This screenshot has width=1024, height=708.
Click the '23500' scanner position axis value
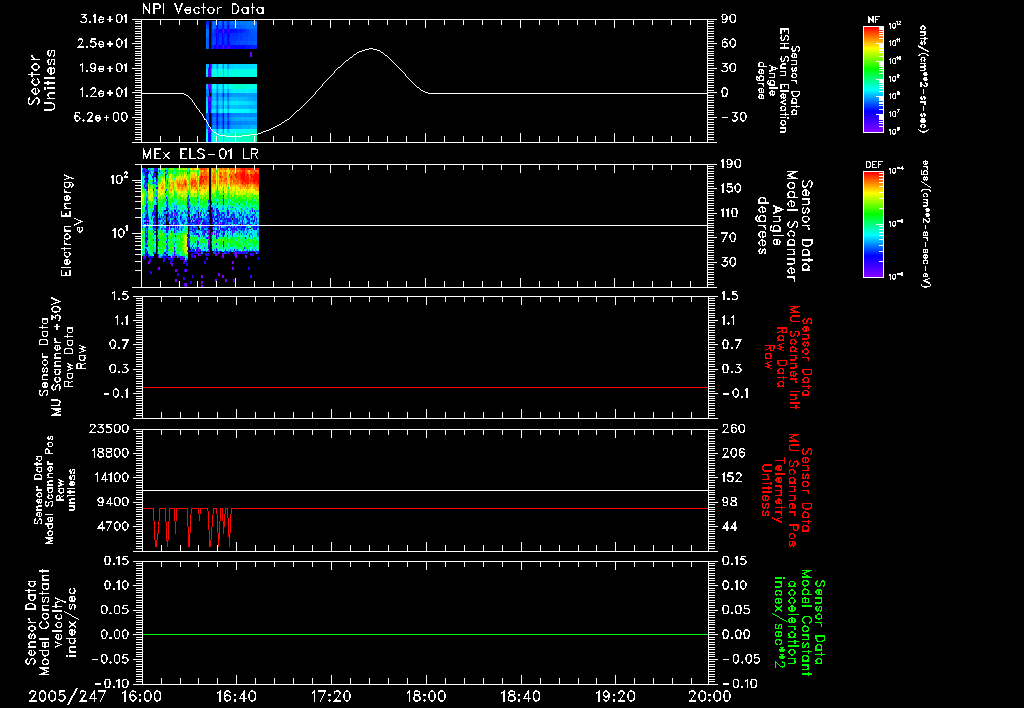(108, 428)
